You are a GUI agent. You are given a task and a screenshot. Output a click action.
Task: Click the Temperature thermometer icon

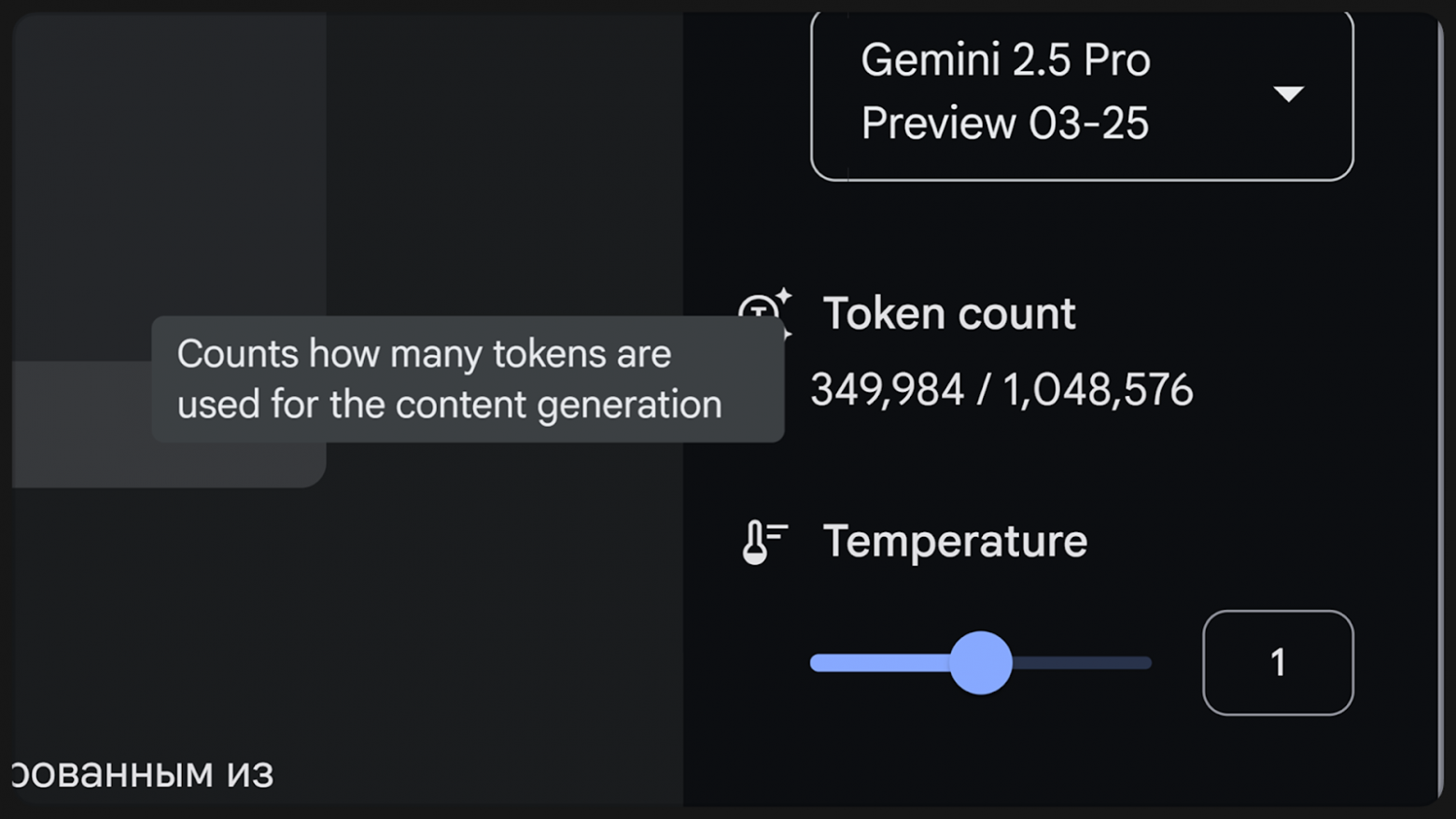763,543
